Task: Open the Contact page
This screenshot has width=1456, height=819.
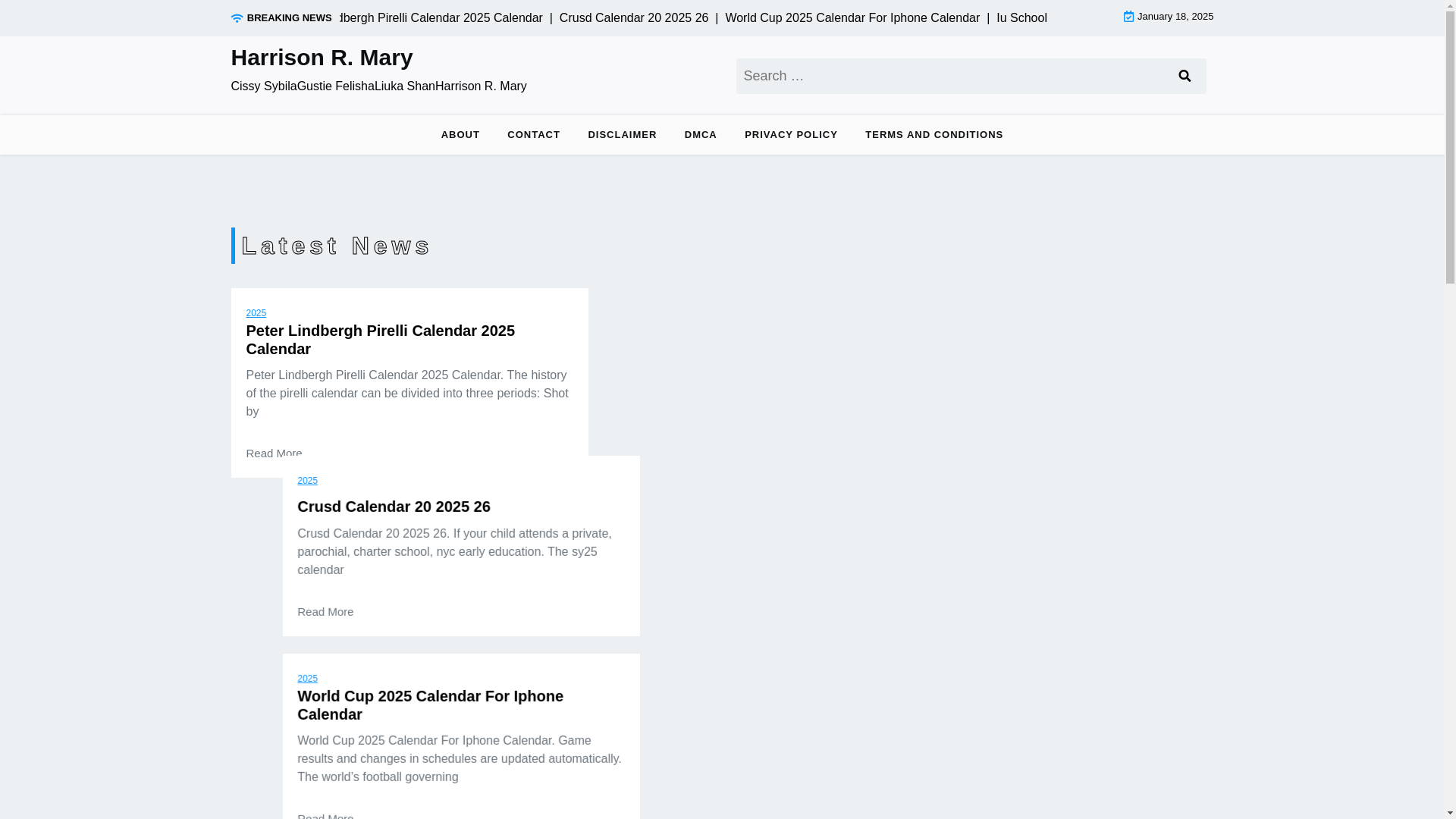Action: coord(534,135)
